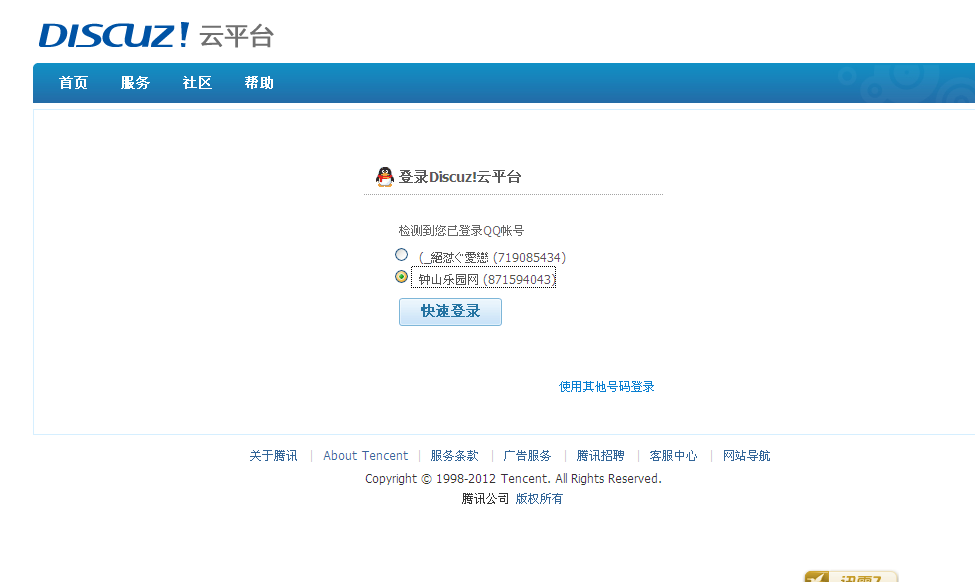Open the About Tencent link

point(366,456)
